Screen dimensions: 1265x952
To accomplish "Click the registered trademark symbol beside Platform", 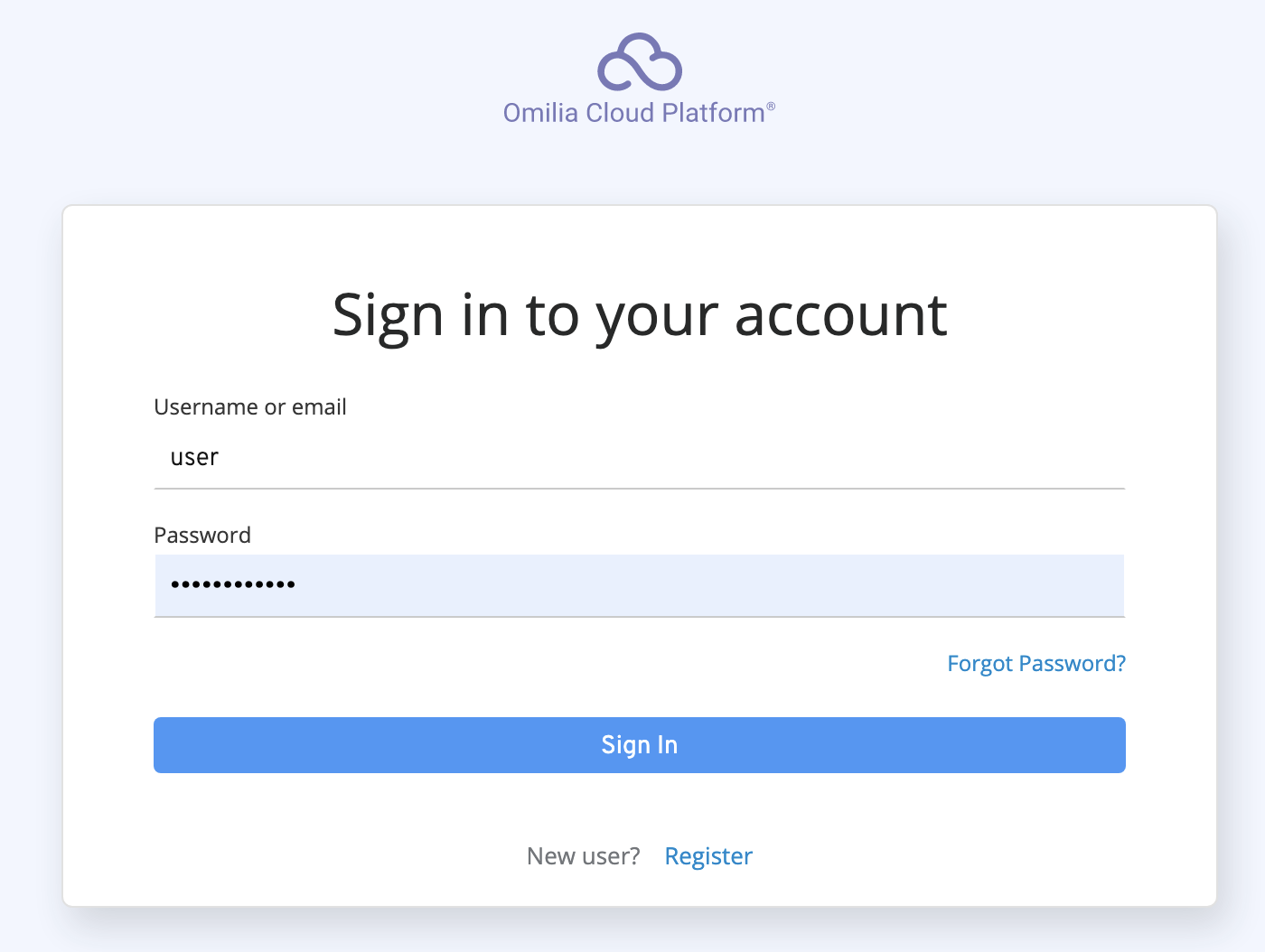I will (x=771, y=107).
